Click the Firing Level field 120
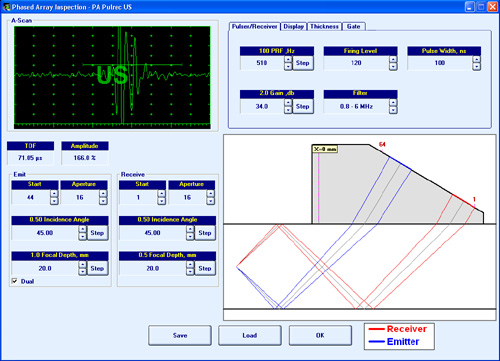The width and height of the screenshot is (500, 361). (356, 63)
